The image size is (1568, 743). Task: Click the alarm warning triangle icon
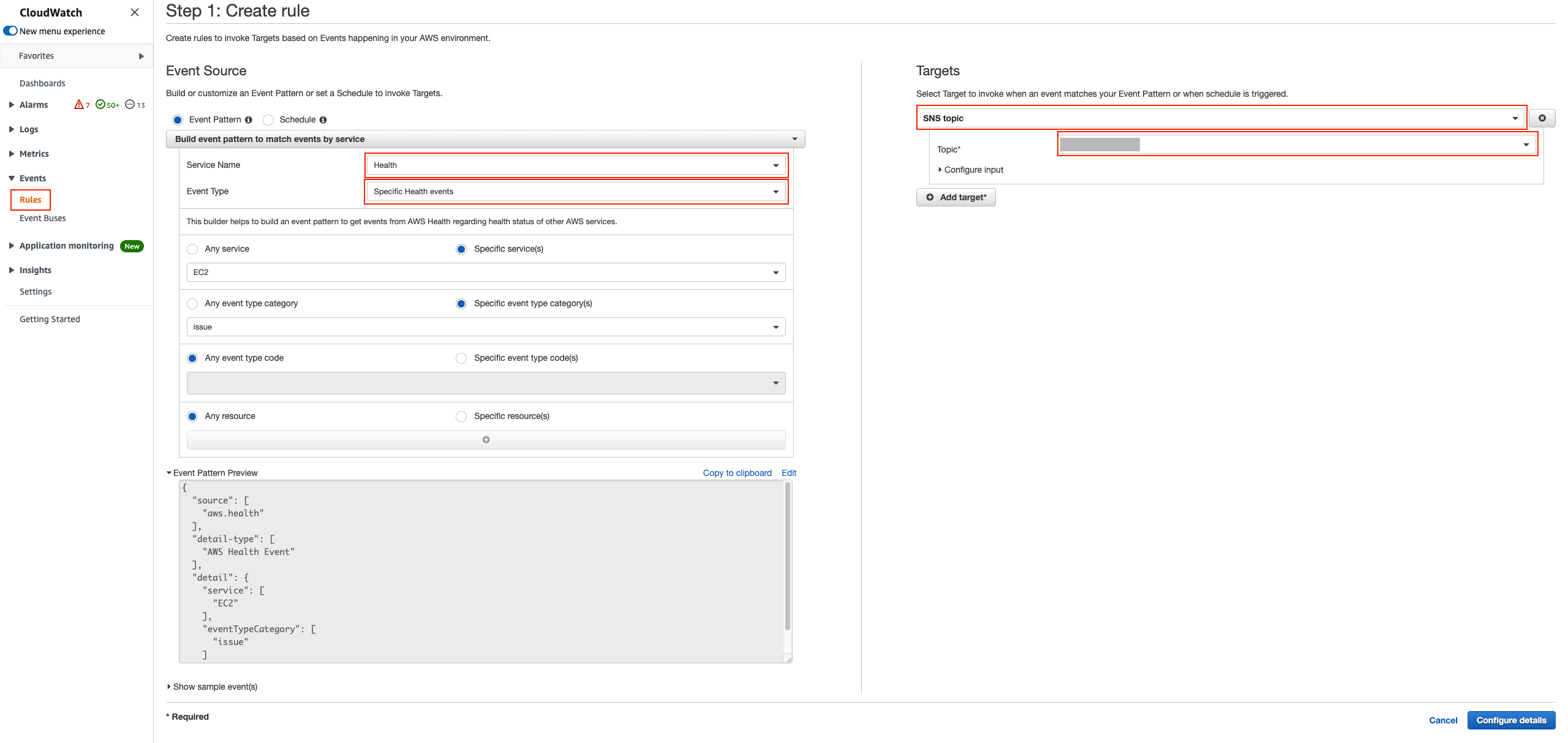78,105
